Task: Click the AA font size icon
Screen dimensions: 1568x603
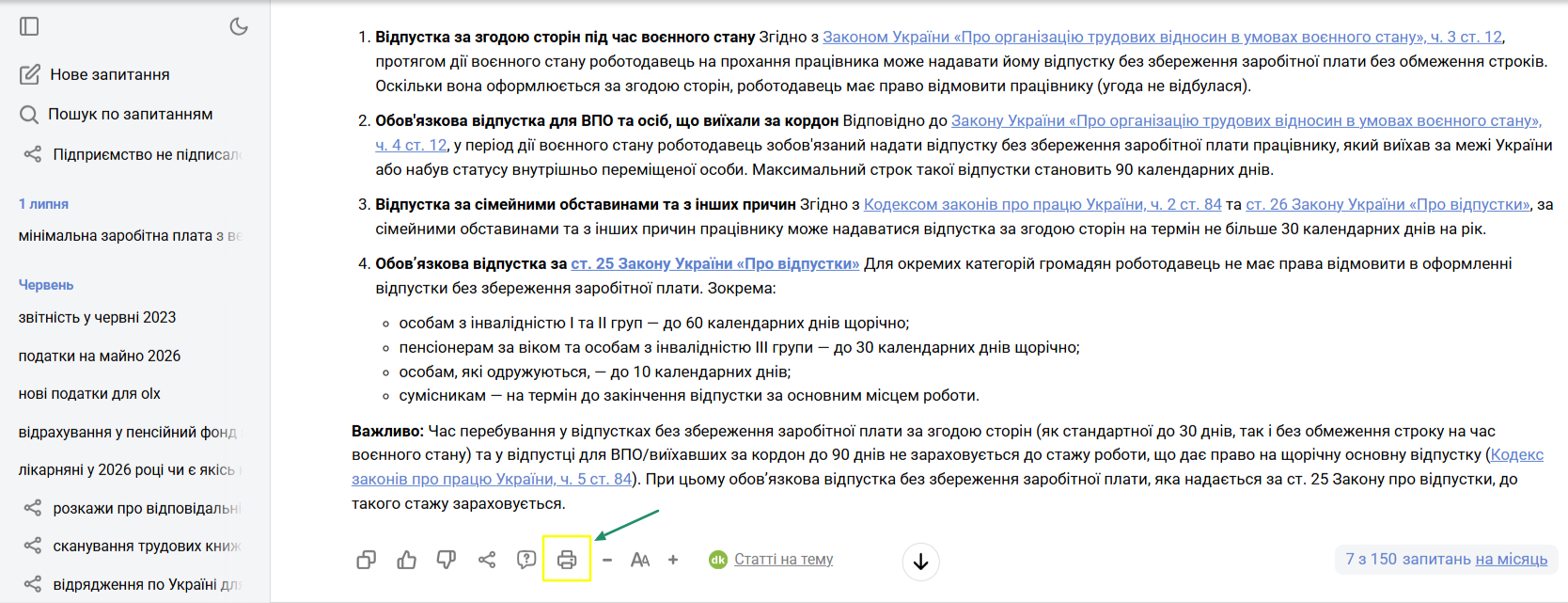Action: click(640, 560)
